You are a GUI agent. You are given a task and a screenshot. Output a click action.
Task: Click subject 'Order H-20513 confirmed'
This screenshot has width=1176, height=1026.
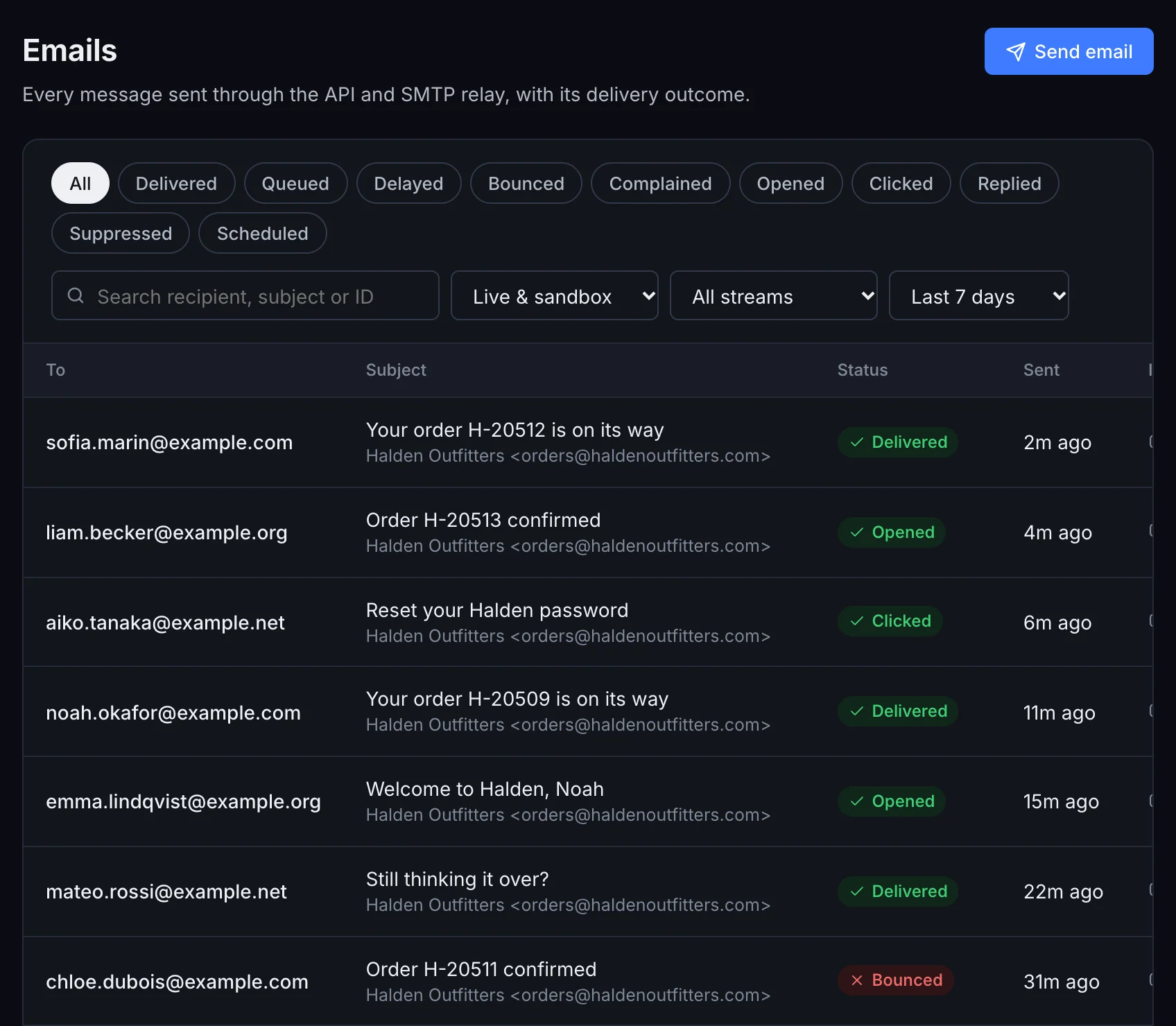click(483, 520)
